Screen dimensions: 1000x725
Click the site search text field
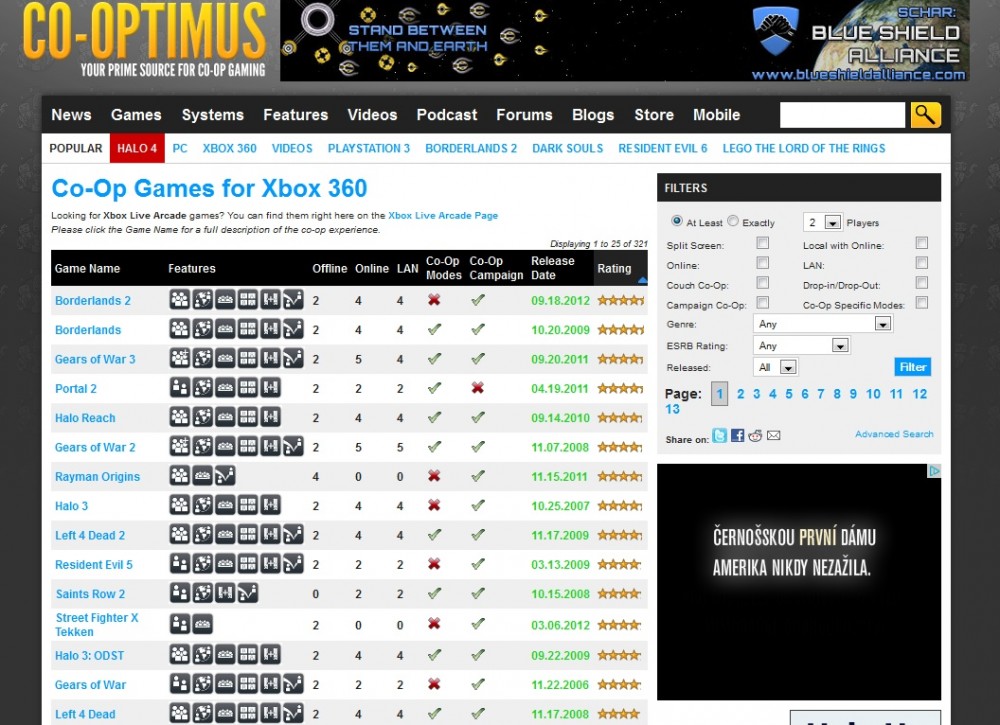(842, 115)
